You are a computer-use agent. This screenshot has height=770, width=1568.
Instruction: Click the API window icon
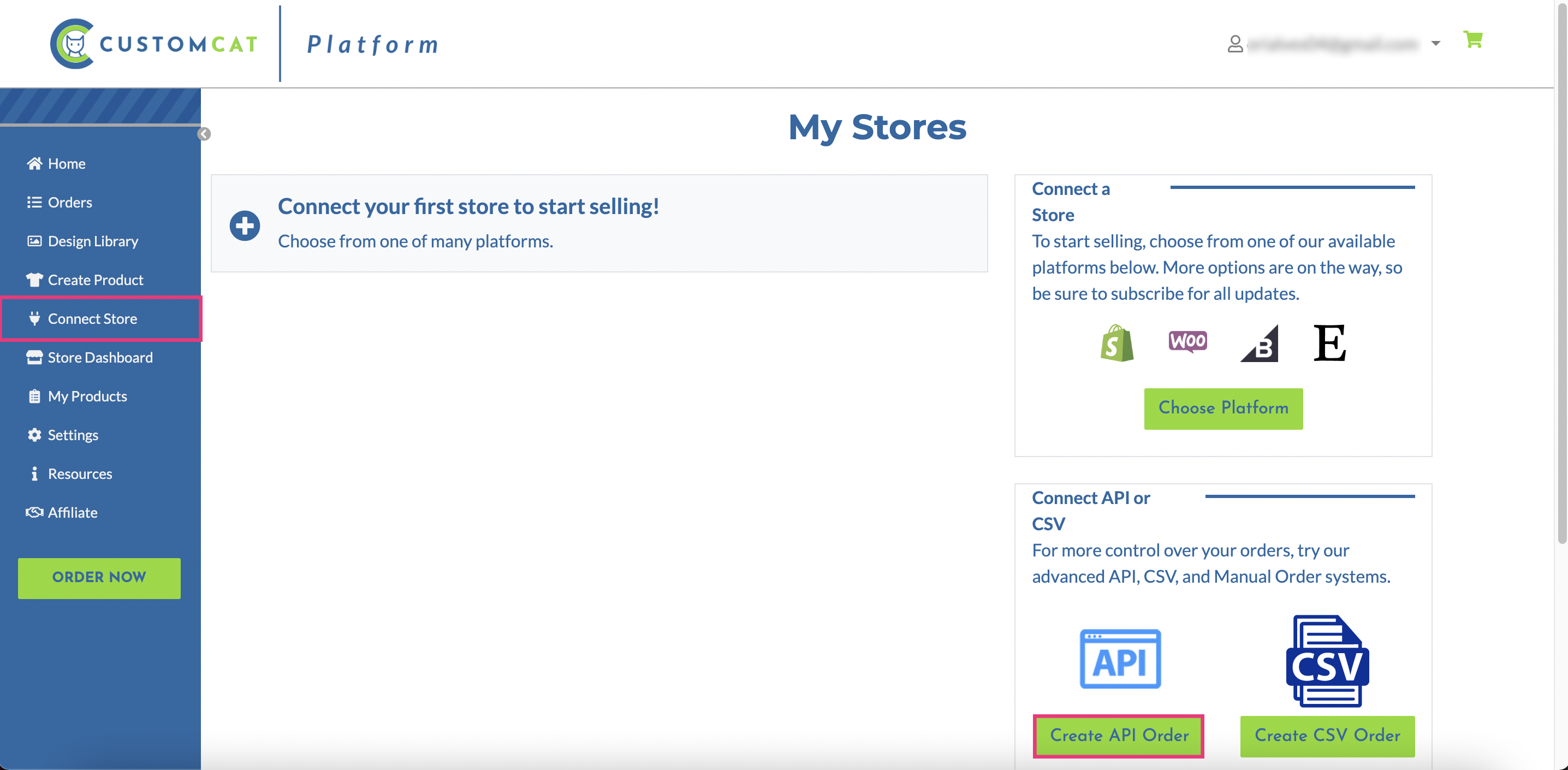(1120, 659)
